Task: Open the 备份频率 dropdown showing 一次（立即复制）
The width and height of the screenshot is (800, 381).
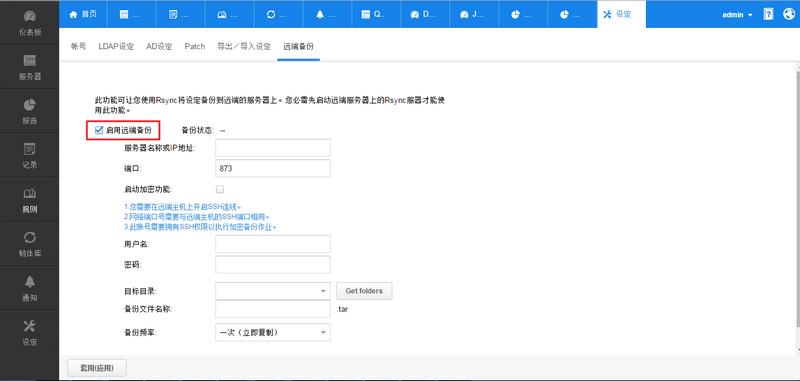Action: (273, 333)
